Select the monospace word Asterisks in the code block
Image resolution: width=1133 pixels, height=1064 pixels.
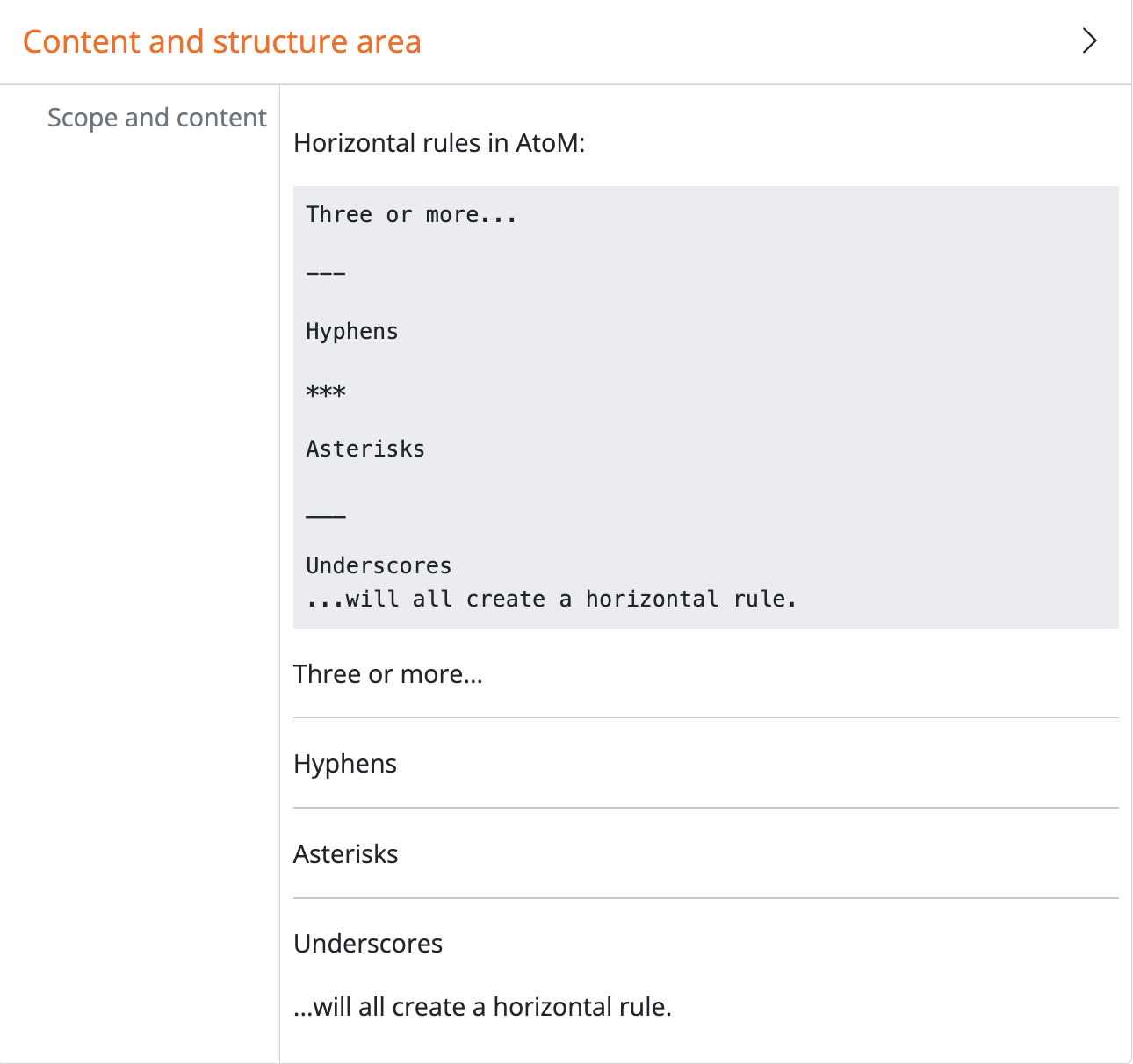(x=365, y=449)
